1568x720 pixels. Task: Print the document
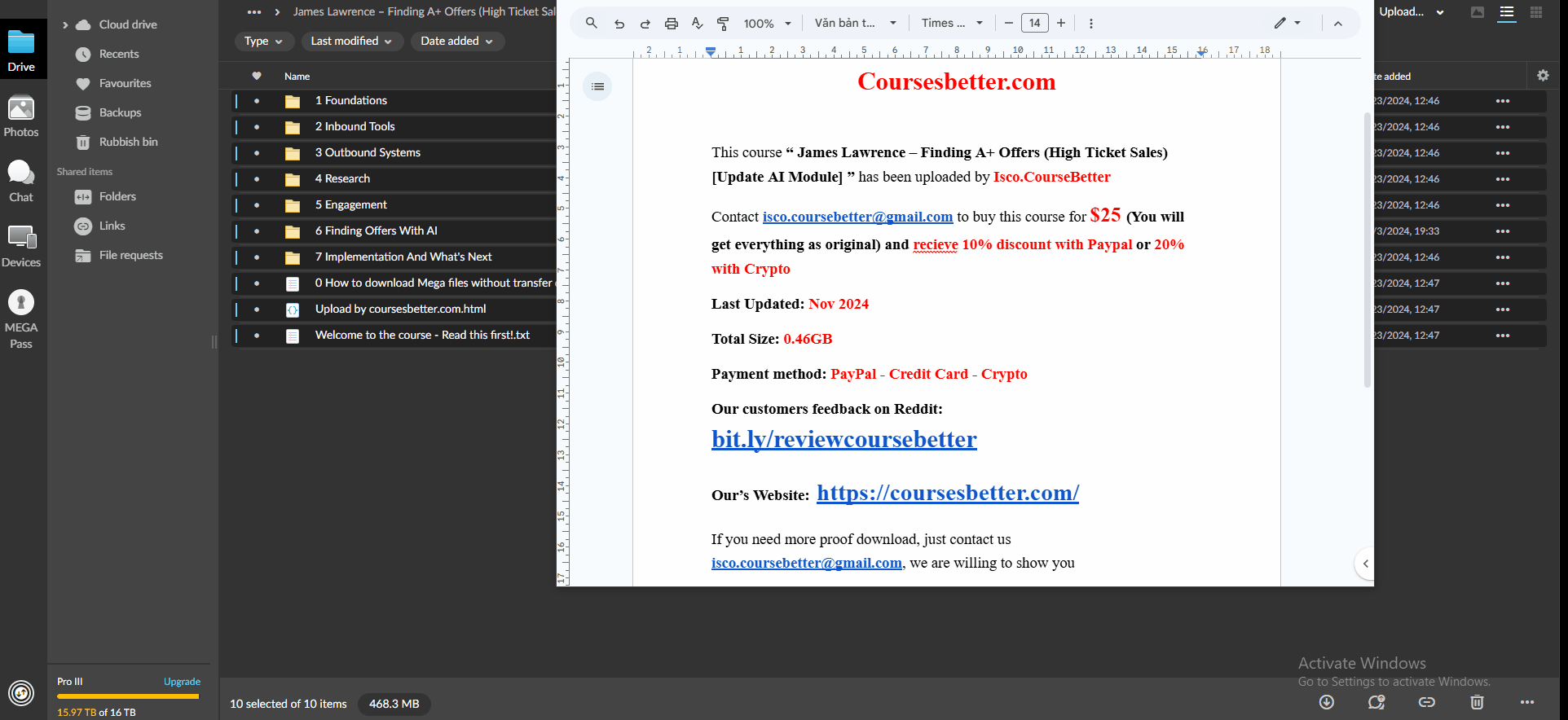tap(672, 24)
